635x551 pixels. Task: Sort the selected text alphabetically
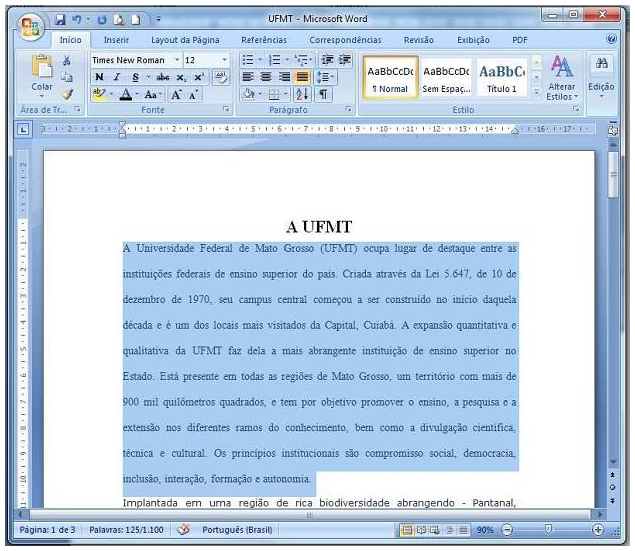[x=302, y=95]
